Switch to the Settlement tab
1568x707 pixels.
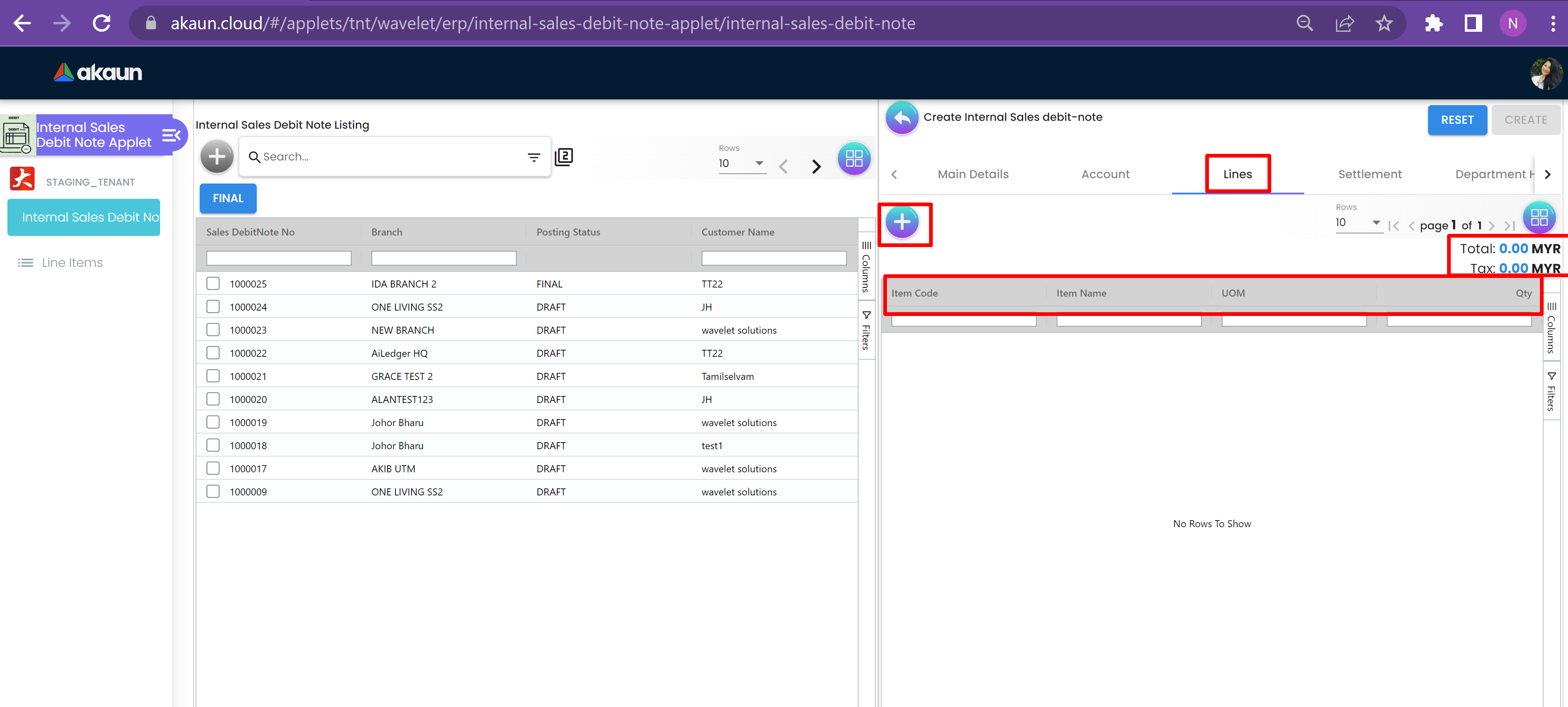[x=1369, y=174]
